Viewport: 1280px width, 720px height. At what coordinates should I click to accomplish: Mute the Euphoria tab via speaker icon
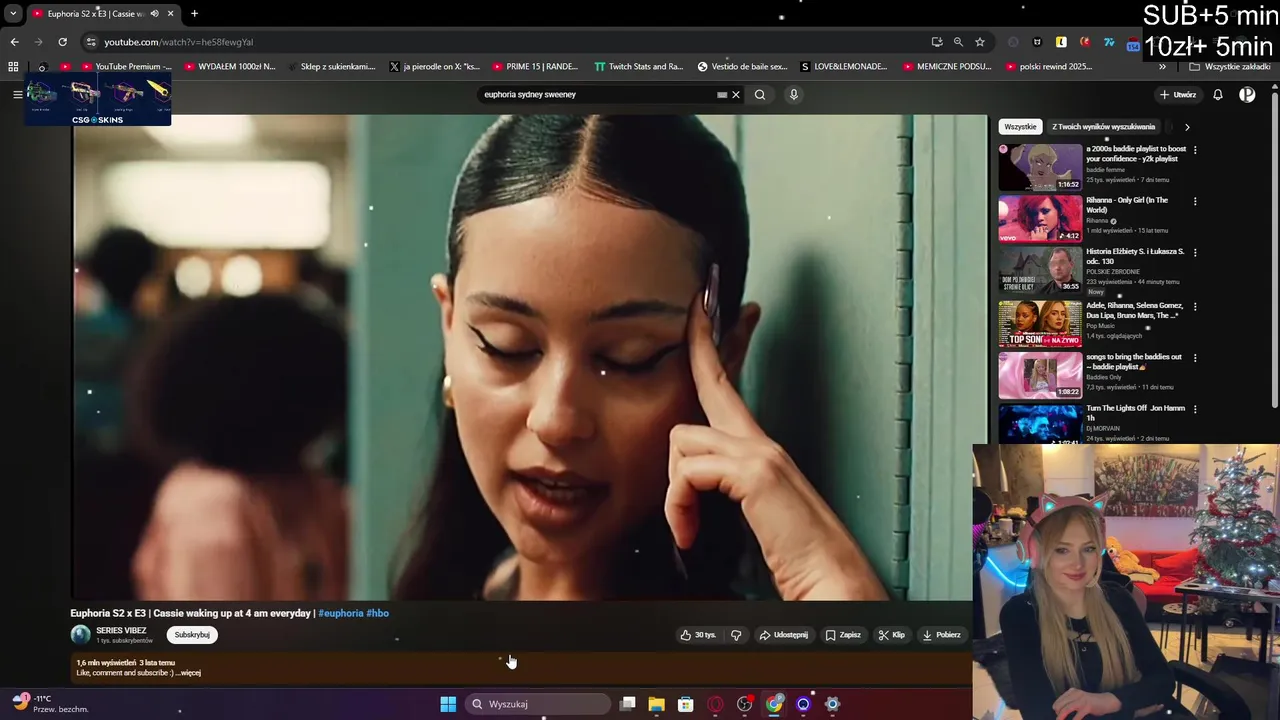154,13
